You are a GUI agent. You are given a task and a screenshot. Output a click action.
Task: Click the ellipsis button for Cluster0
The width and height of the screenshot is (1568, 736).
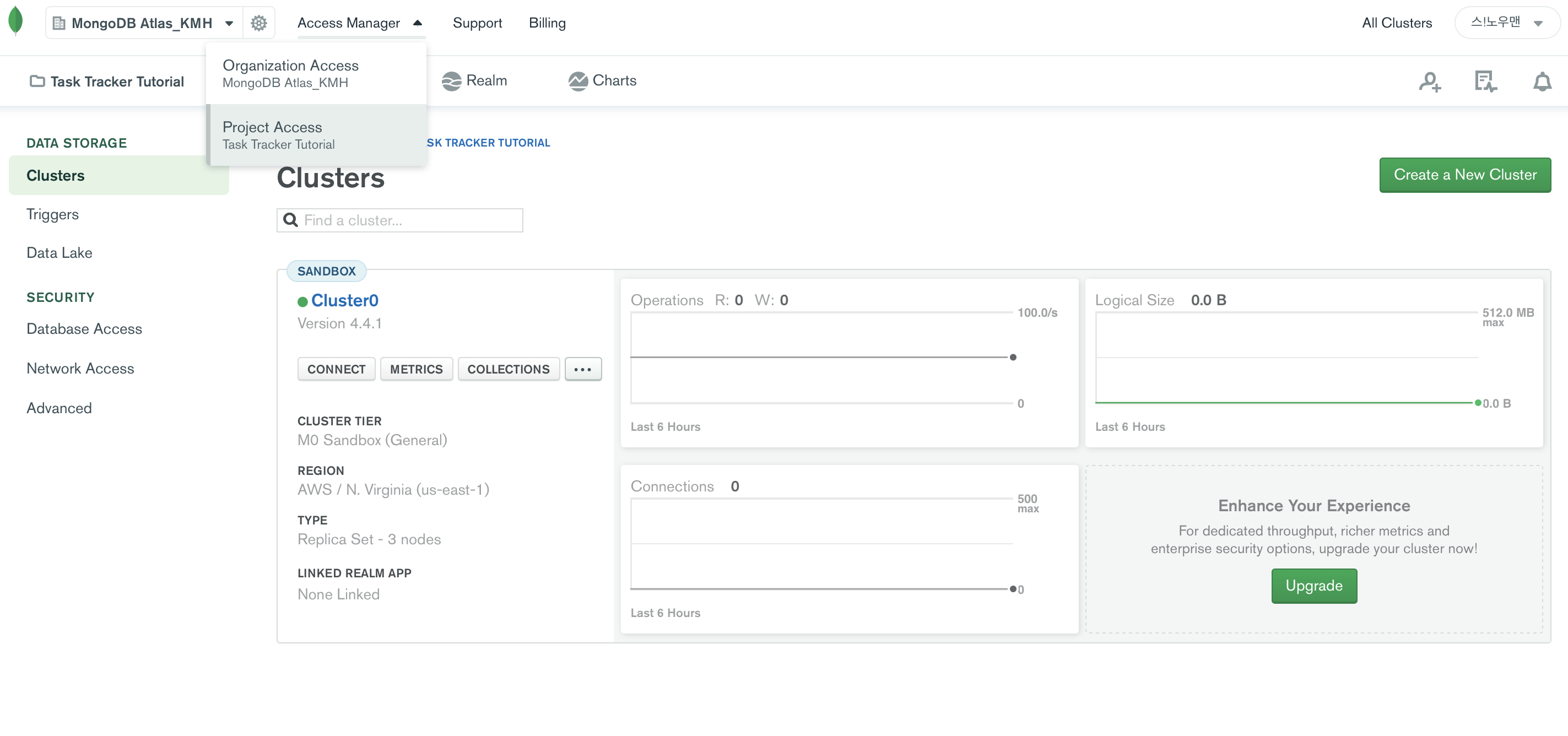582,369
